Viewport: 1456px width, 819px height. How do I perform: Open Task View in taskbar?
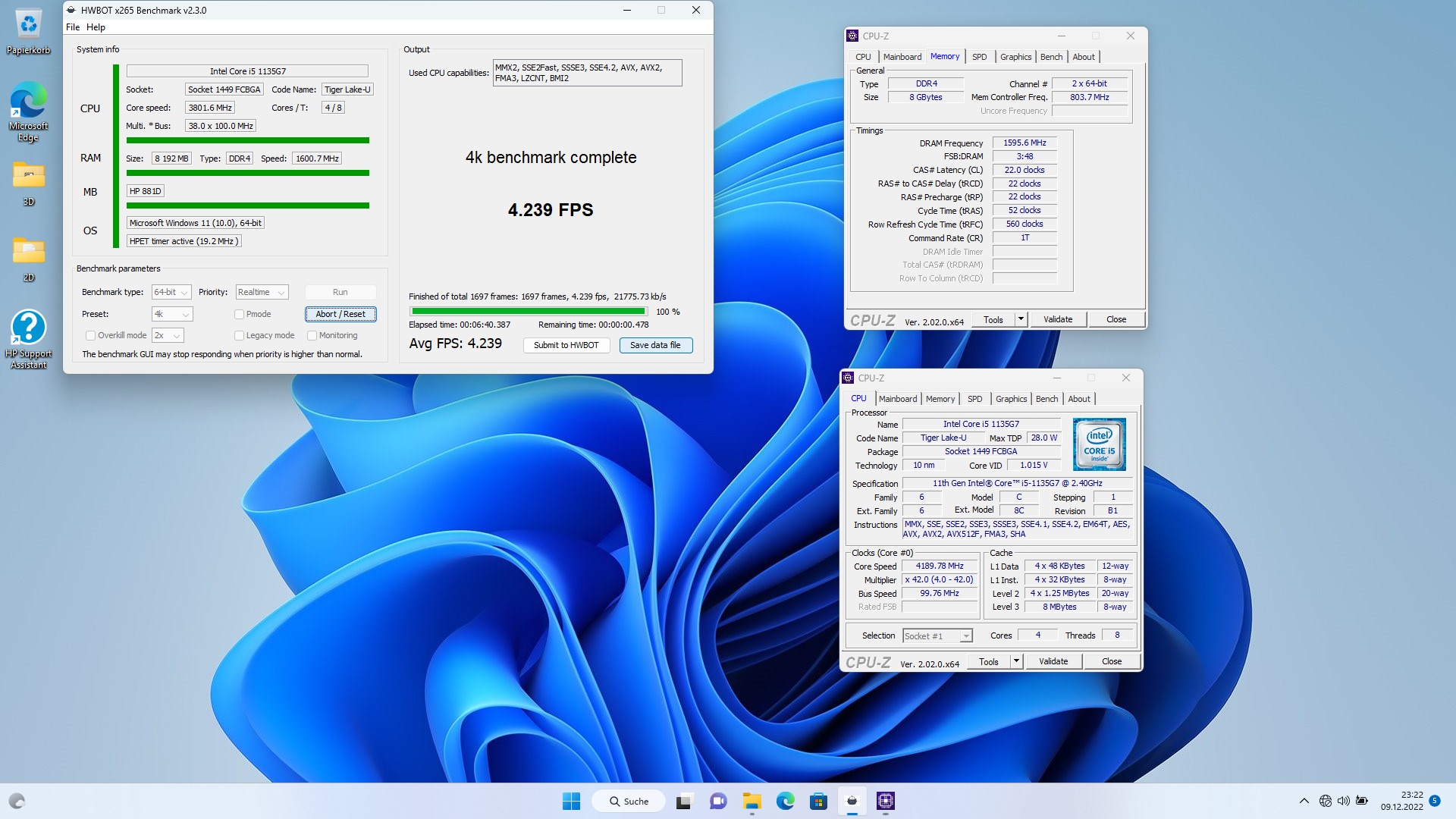point(684,801)
